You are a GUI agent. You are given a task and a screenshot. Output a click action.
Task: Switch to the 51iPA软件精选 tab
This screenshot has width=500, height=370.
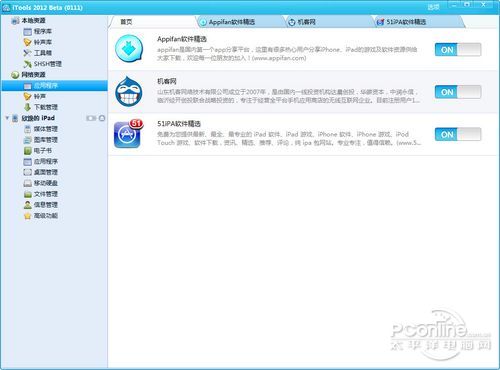[418, 22]
